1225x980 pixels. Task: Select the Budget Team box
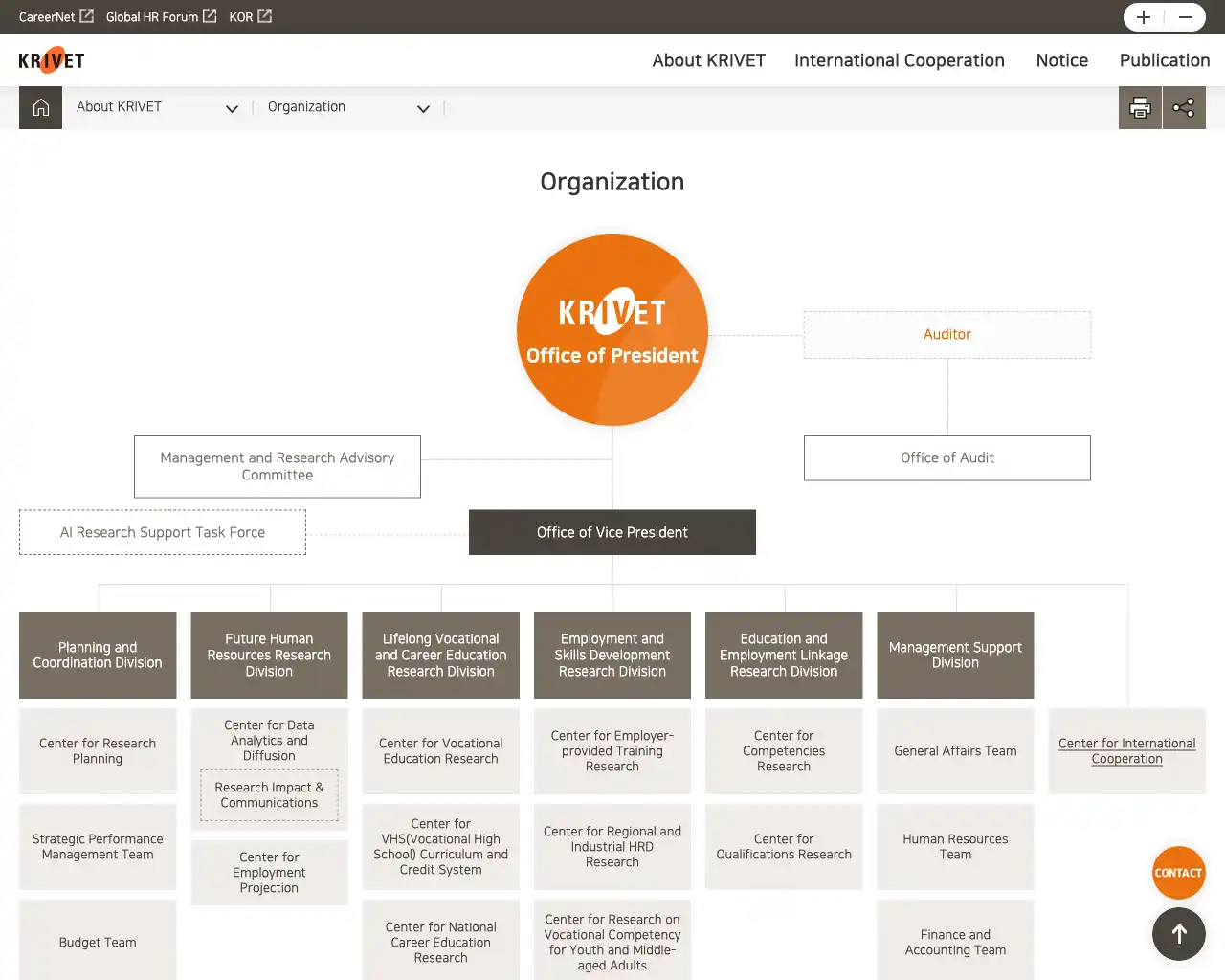click(x=98, y=942)
